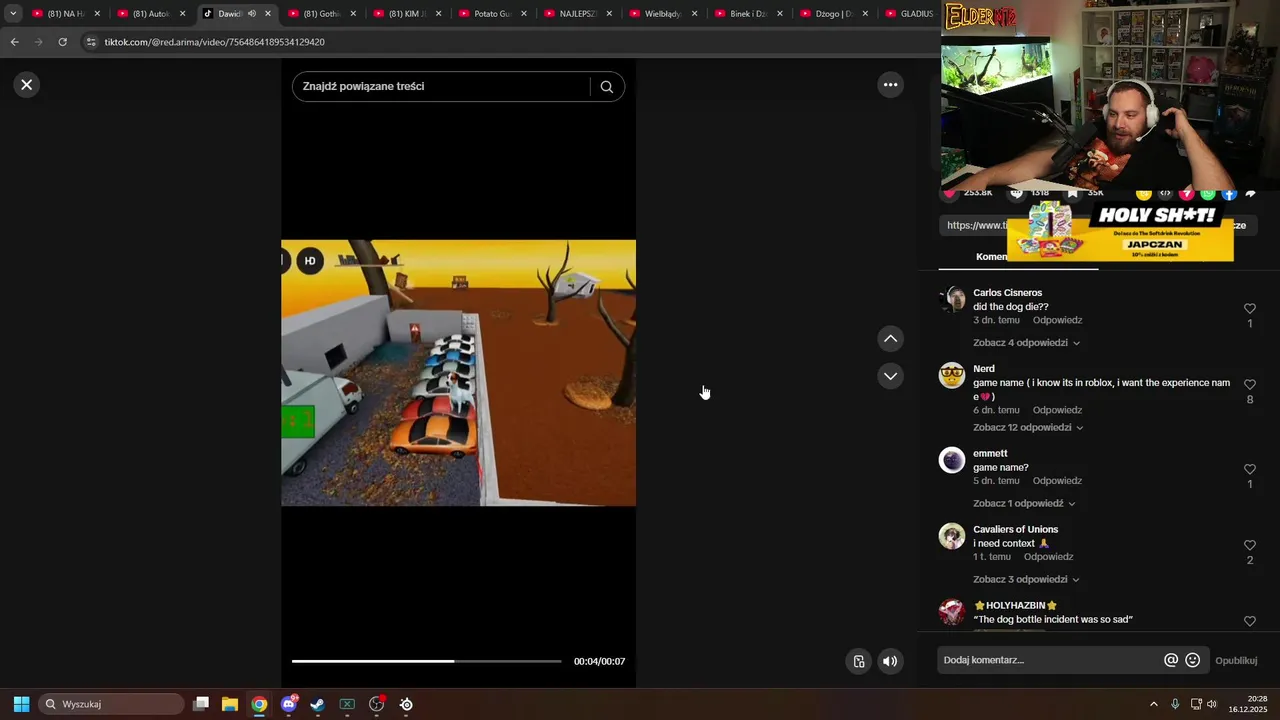Reply to emmett's comment via Odpowiedz
The height and width of the screenshot is (720, 1280).
1057,481
